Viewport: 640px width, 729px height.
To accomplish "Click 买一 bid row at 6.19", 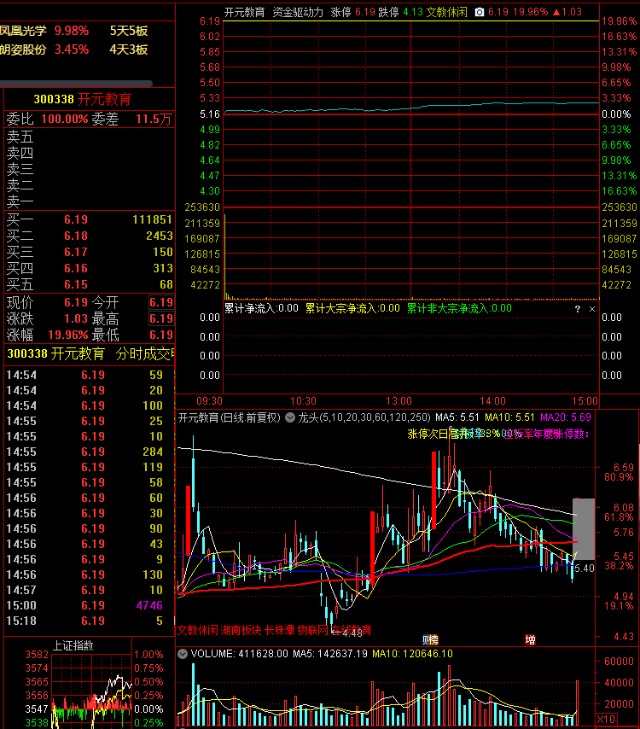I will tap(89, 219).
